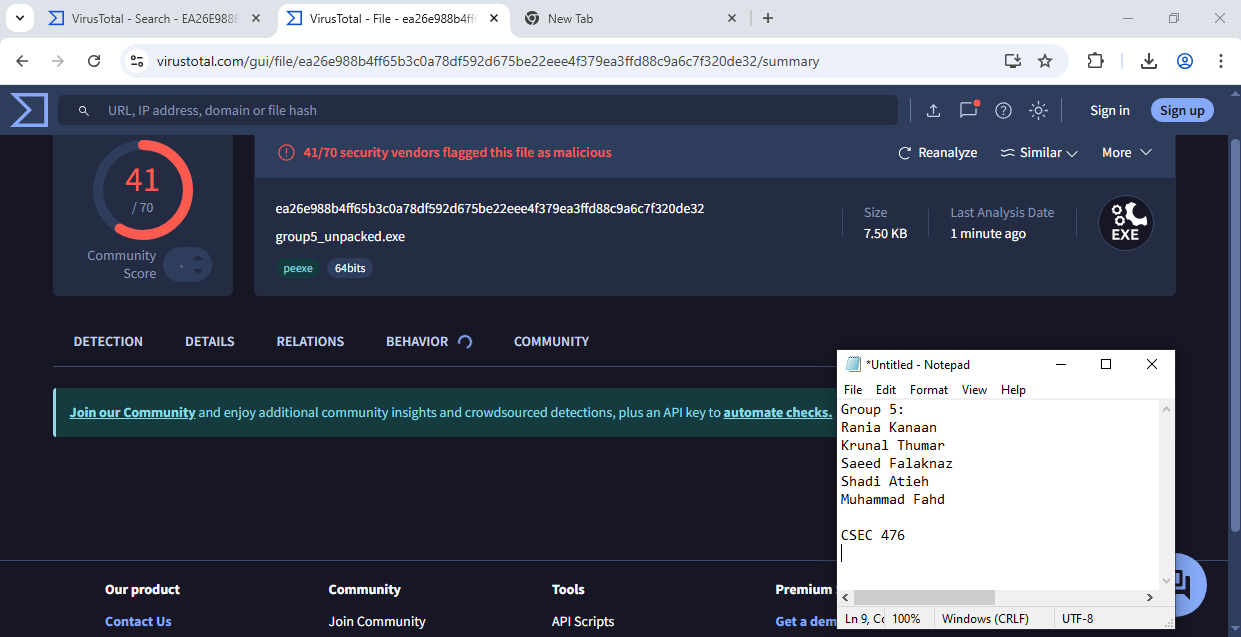Click the install app icon in address bar

tap(1013, 61)
